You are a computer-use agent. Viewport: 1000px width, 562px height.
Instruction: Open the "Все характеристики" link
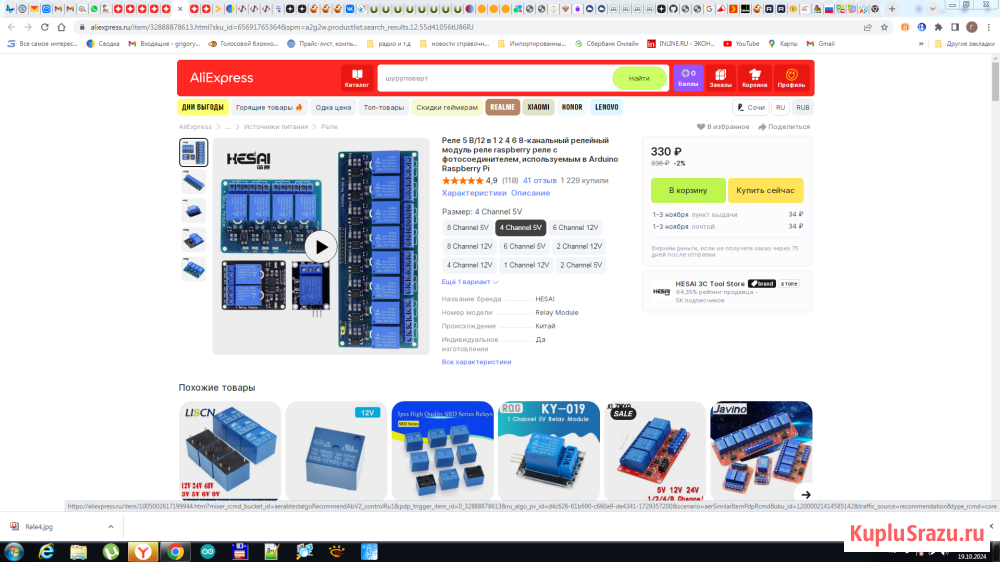[x=476, y=362]
